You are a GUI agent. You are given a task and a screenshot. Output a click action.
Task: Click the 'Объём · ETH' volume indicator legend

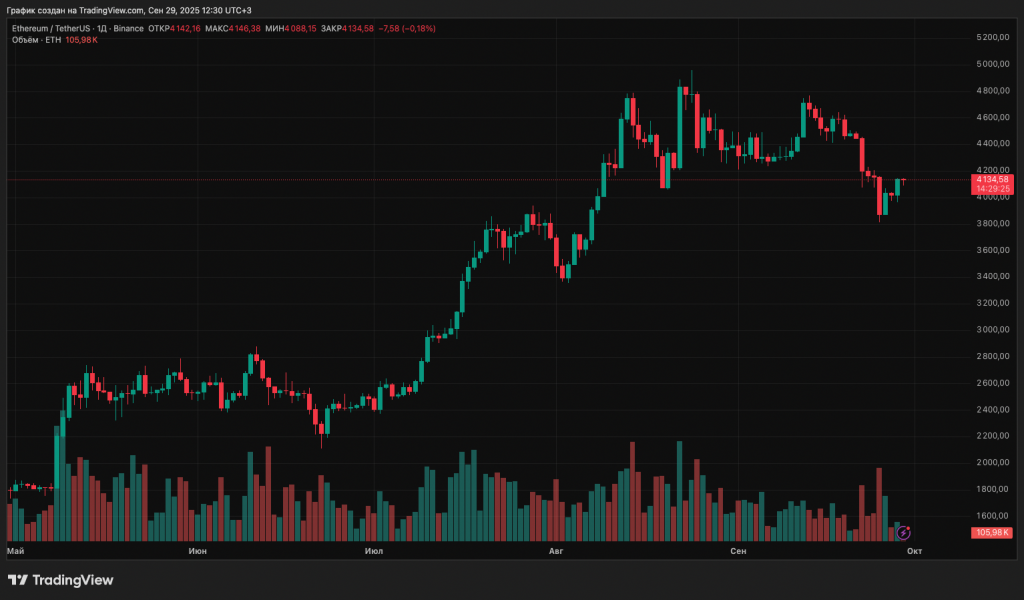click(x=34, y=40)
